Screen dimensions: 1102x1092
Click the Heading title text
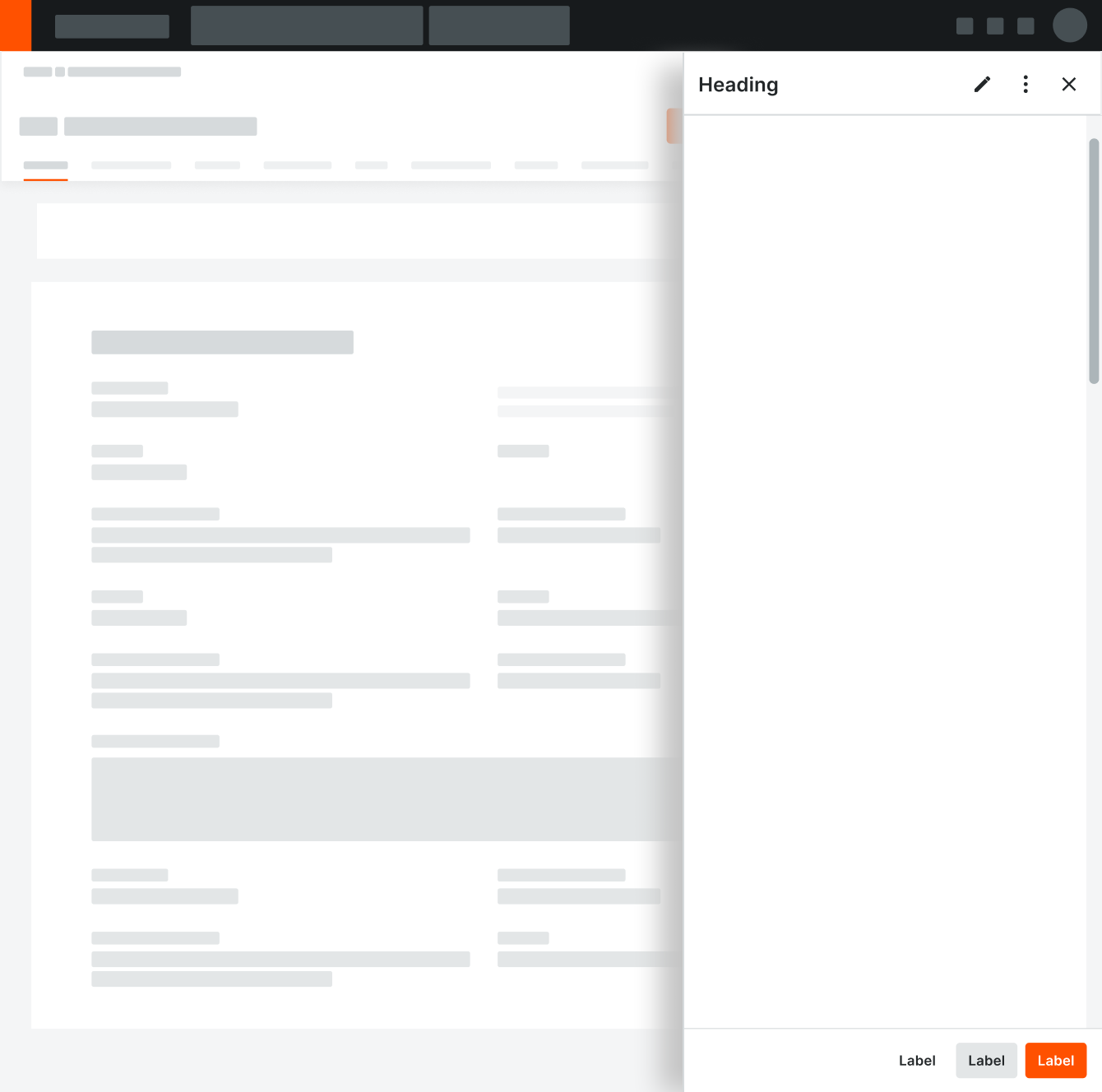pos(738,85)
